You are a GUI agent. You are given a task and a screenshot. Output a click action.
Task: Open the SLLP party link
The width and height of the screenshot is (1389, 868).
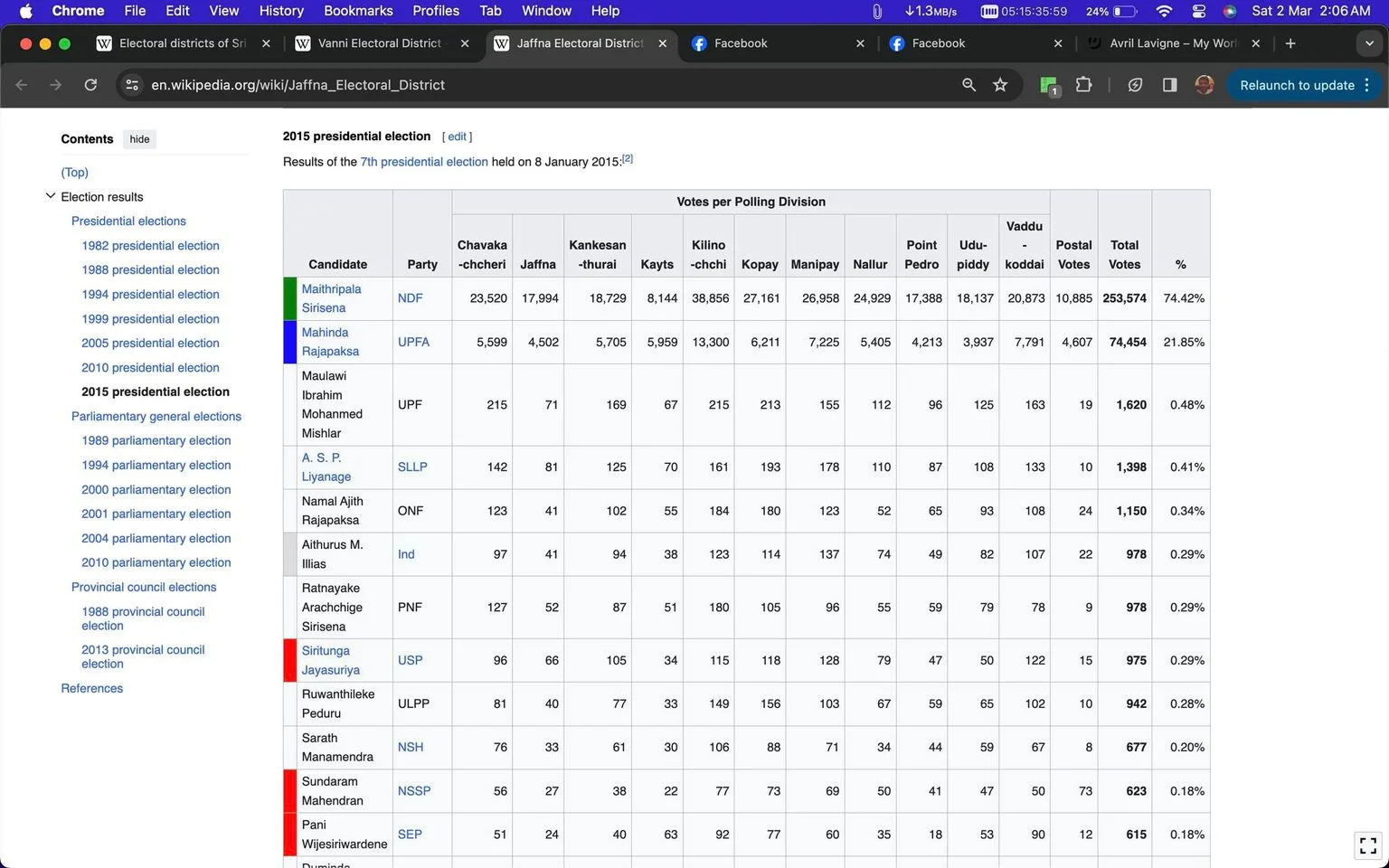(412, 467)
